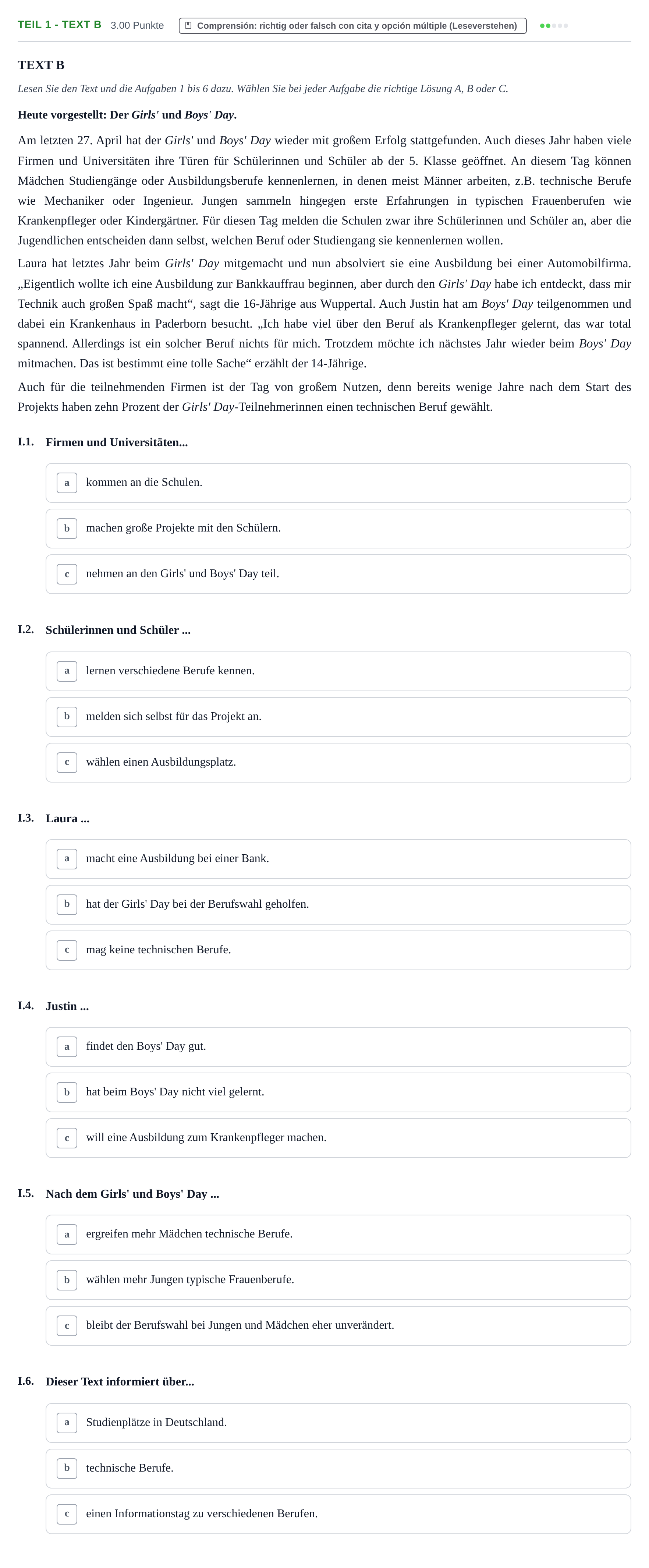This screenshot has width=649, height=1568.
Task: Choose 'ergreifen mehr Mädchen technische Berufe'
Action: (338, 1235)
